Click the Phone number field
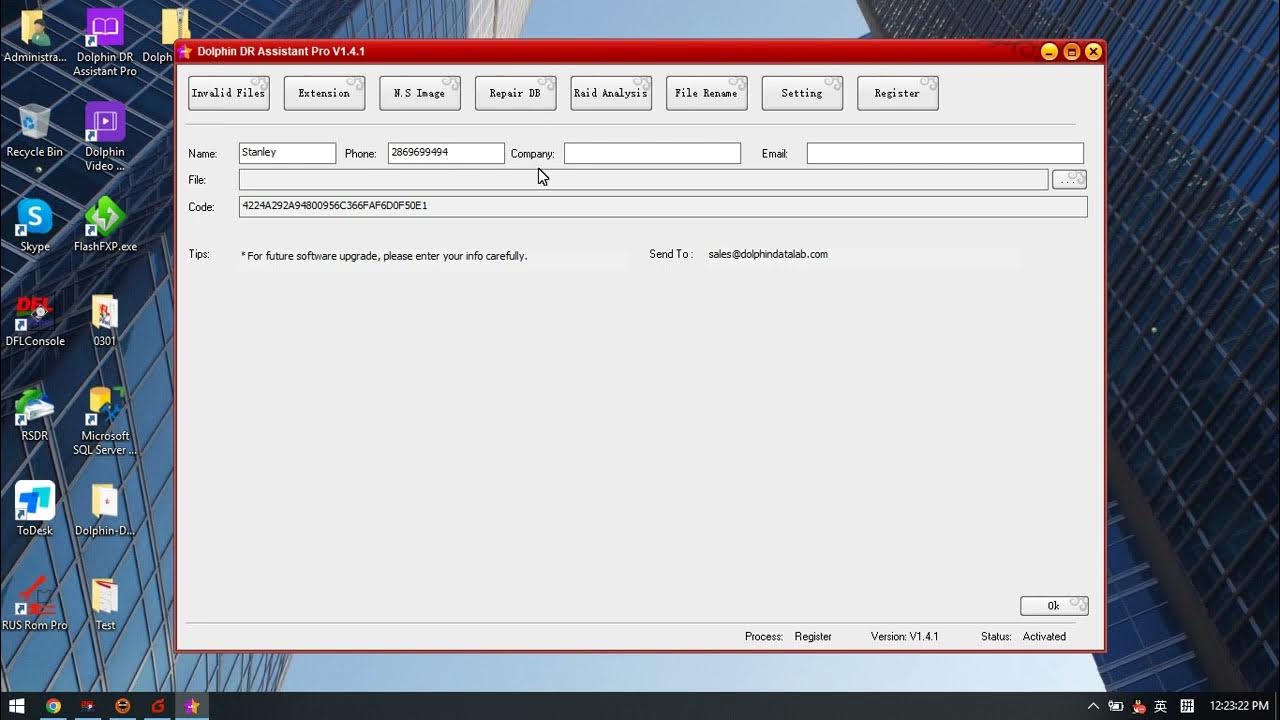 (x=446, y=153)
